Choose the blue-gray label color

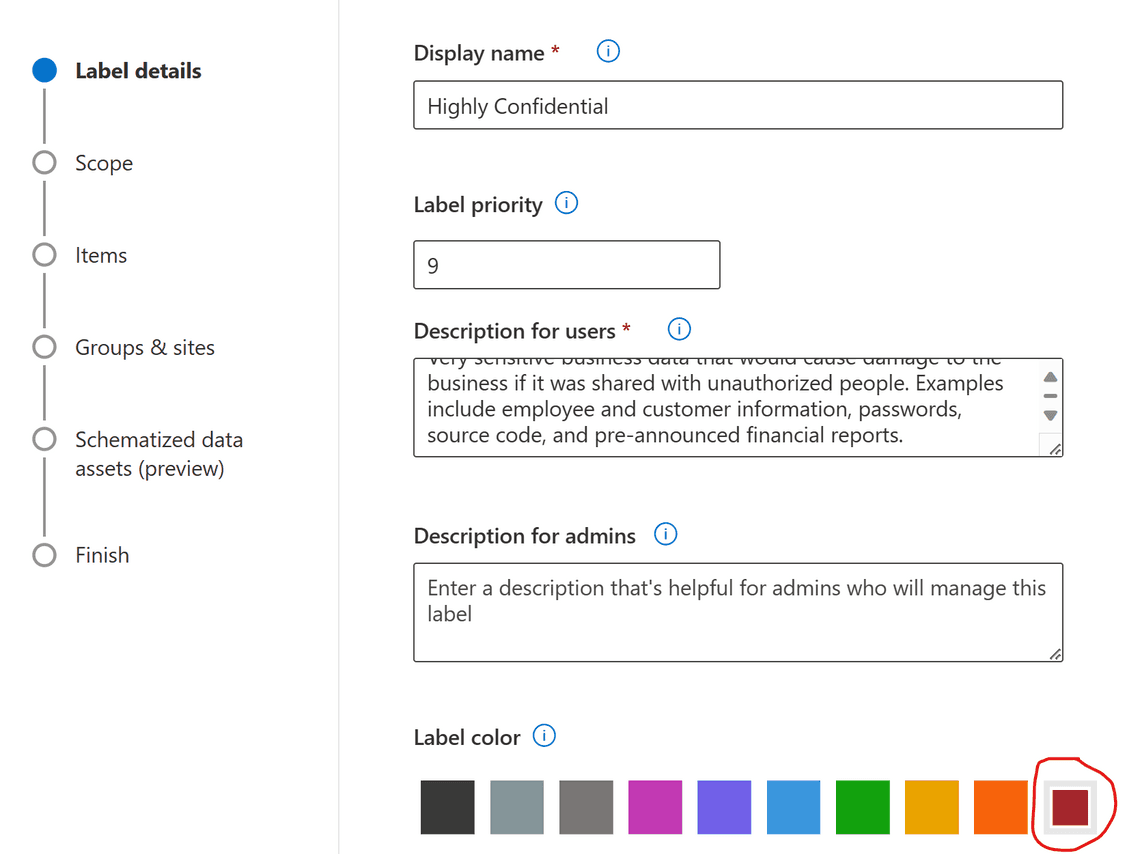pyautogui.click(x=517, y=807)
